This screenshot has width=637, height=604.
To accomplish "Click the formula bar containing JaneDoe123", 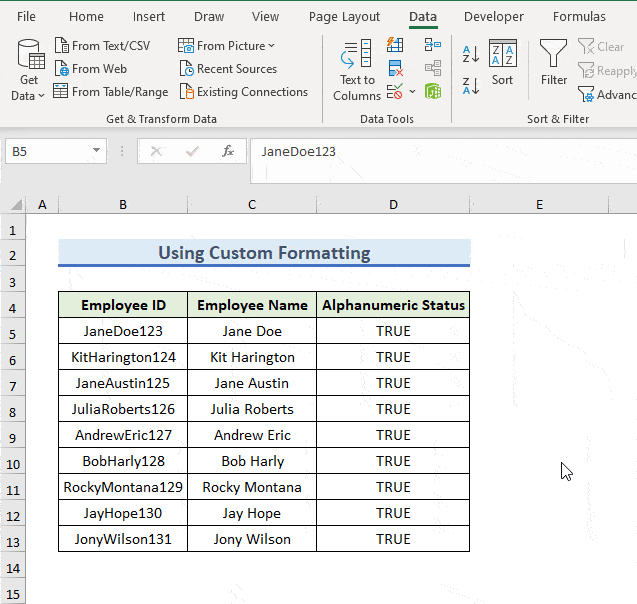I will click(x=444, y=160).
